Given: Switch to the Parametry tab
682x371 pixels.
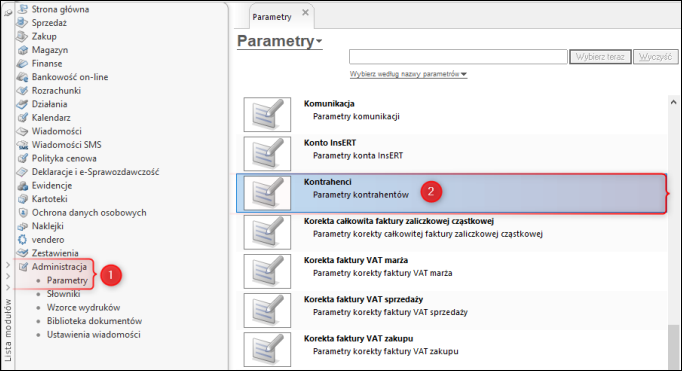Looking at the screenshot, I should pyautogui.click(x=272, y=17).
